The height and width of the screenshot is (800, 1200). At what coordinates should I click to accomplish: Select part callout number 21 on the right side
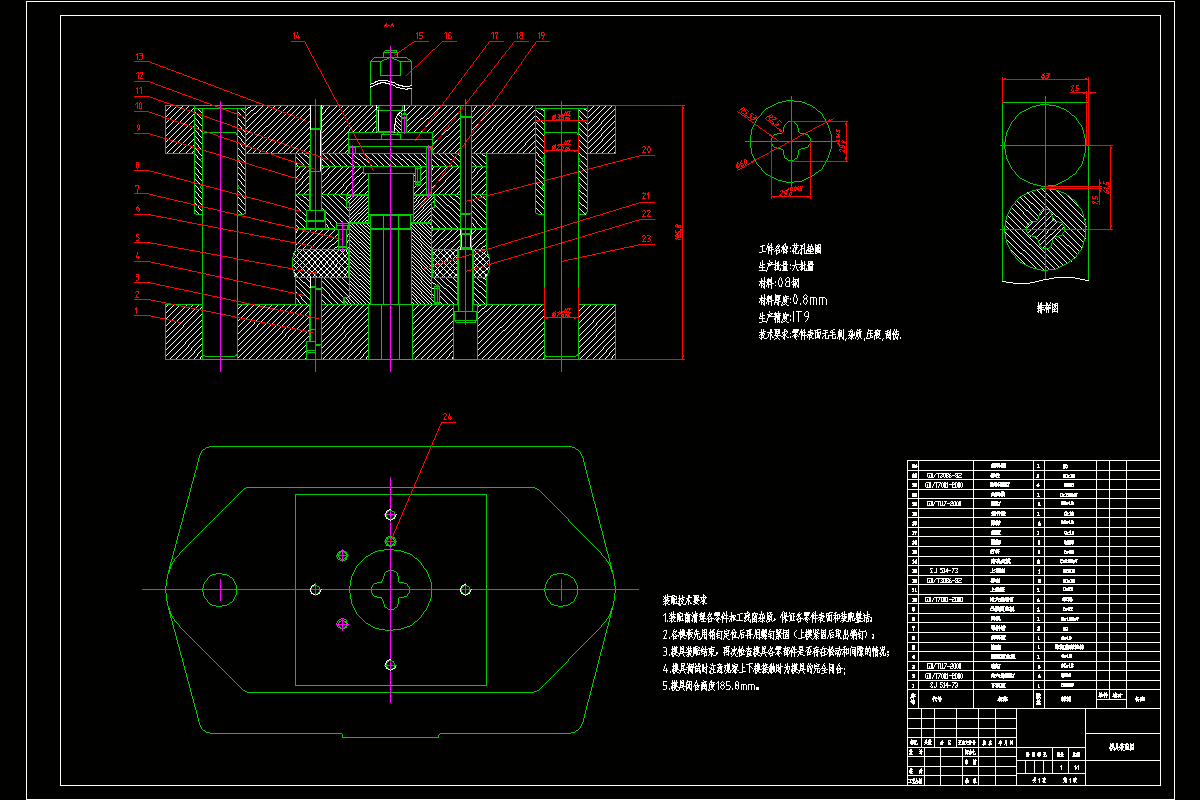[x=647, y=196]
